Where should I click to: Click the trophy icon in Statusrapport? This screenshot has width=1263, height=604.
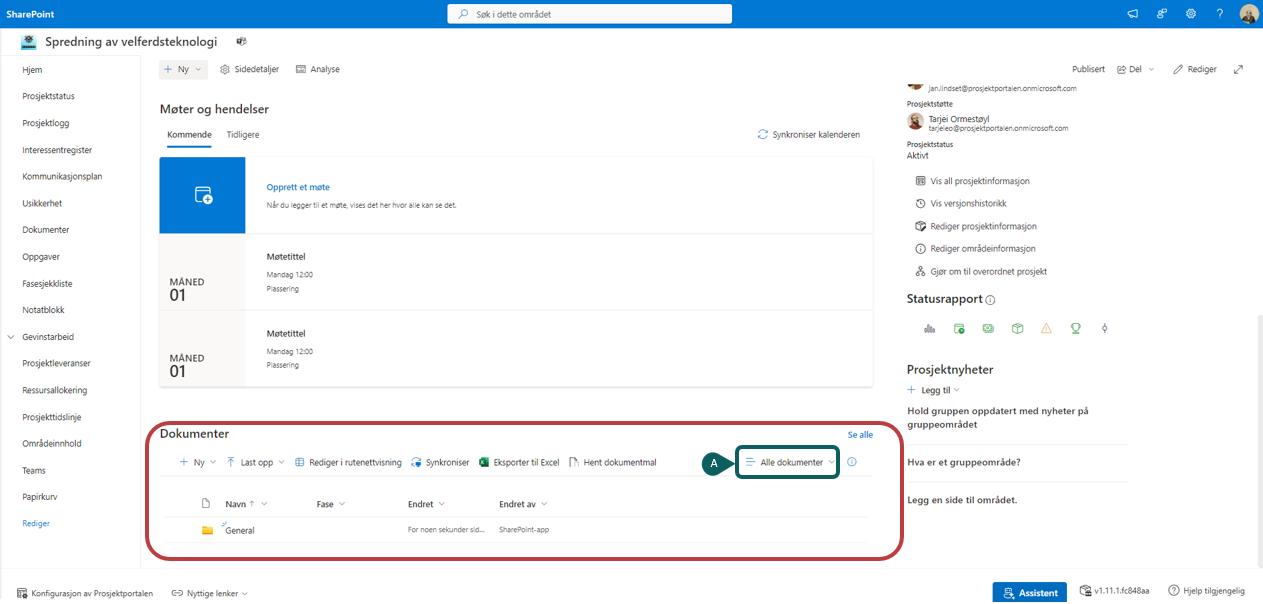coord(1075,328)
